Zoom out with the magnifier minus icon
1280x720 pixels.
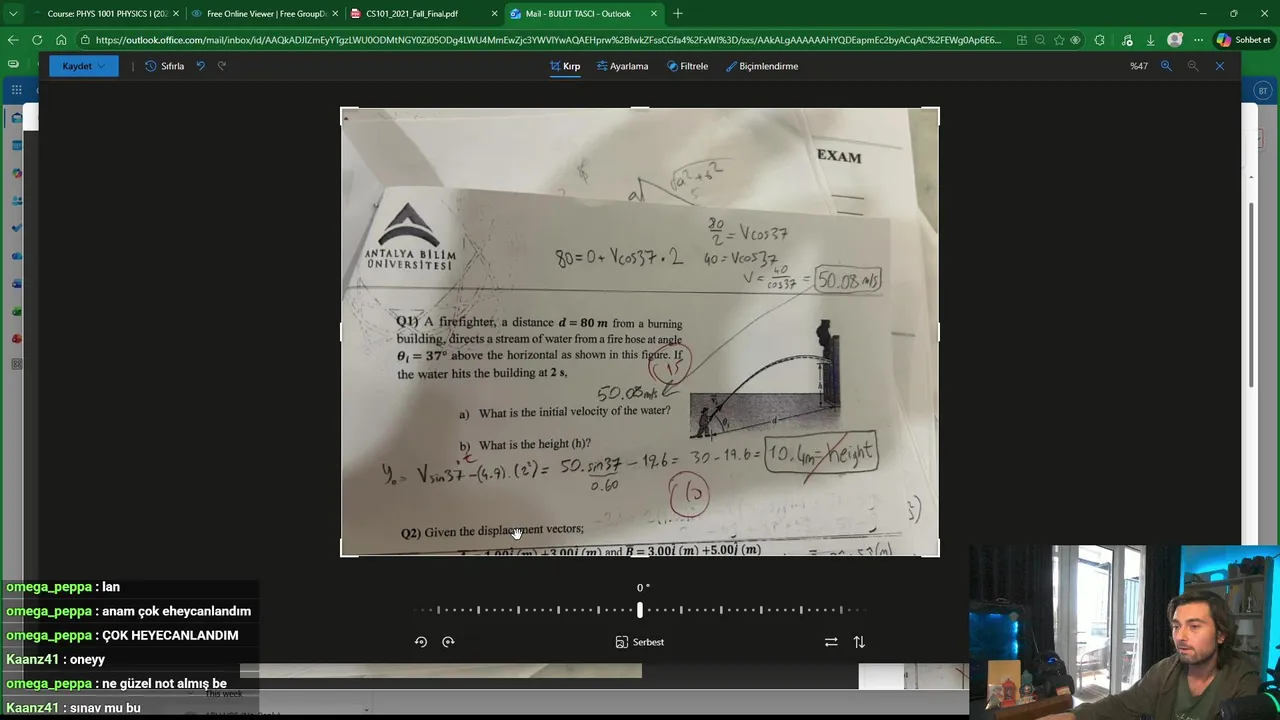1193,66
